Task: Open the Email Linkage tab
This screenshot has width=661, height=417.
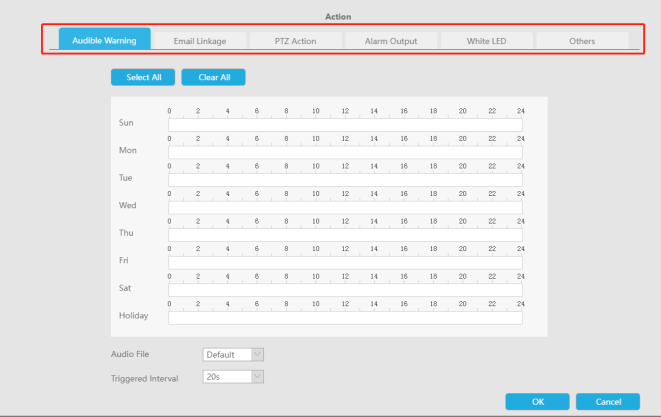Action: [198, 41]
